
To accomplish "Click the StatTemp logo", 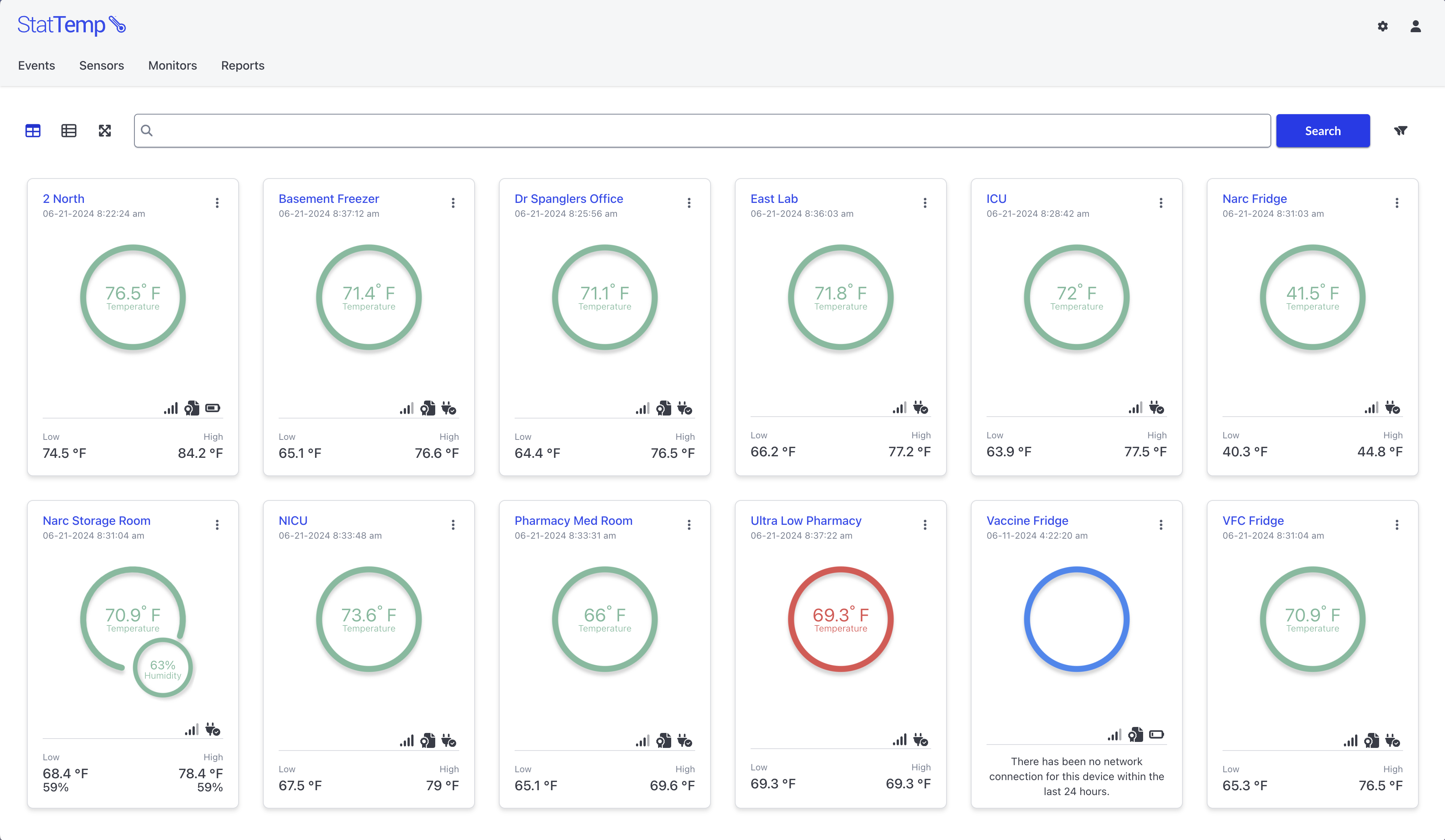I will [71, 25].
